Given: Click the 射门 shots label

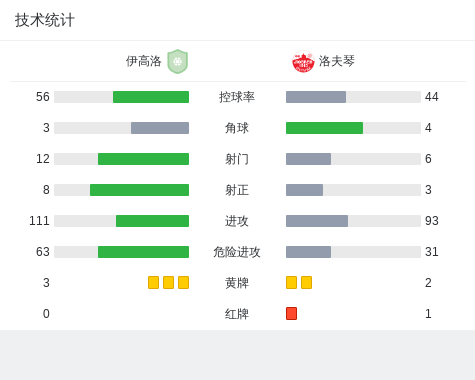Looking at the screenshot, I should [237, 159].
